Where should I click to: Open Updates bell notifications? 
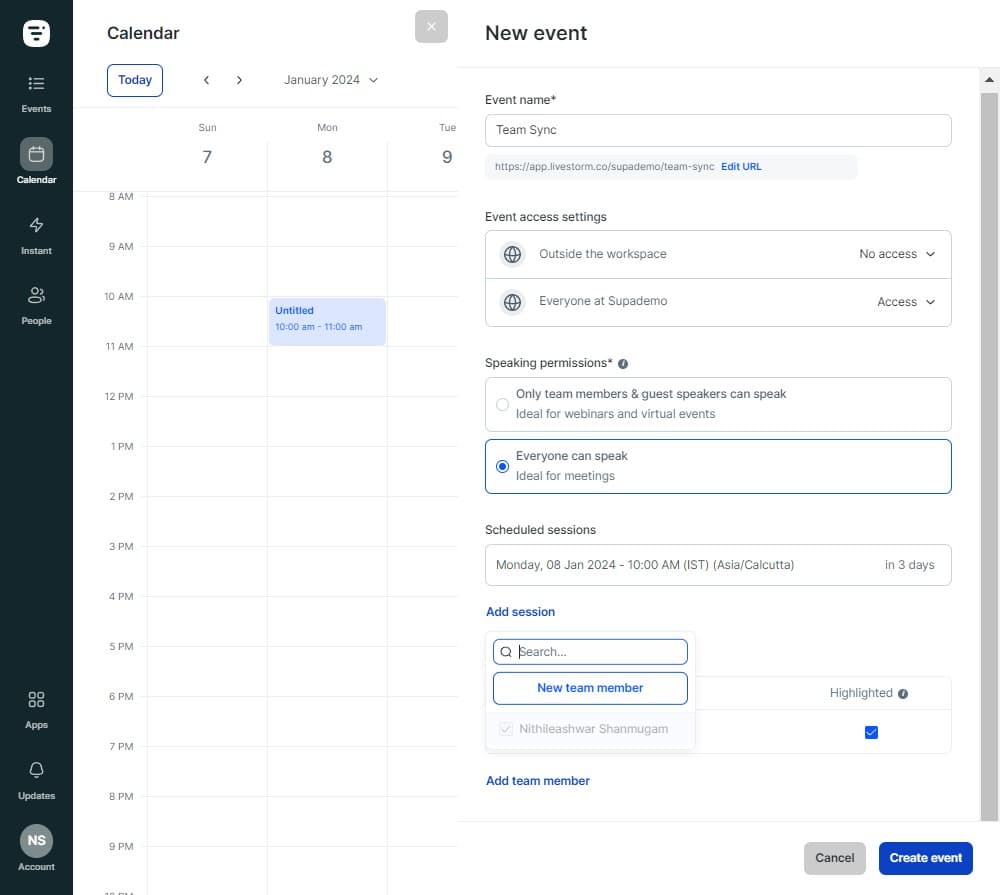[x=36, y=778]
